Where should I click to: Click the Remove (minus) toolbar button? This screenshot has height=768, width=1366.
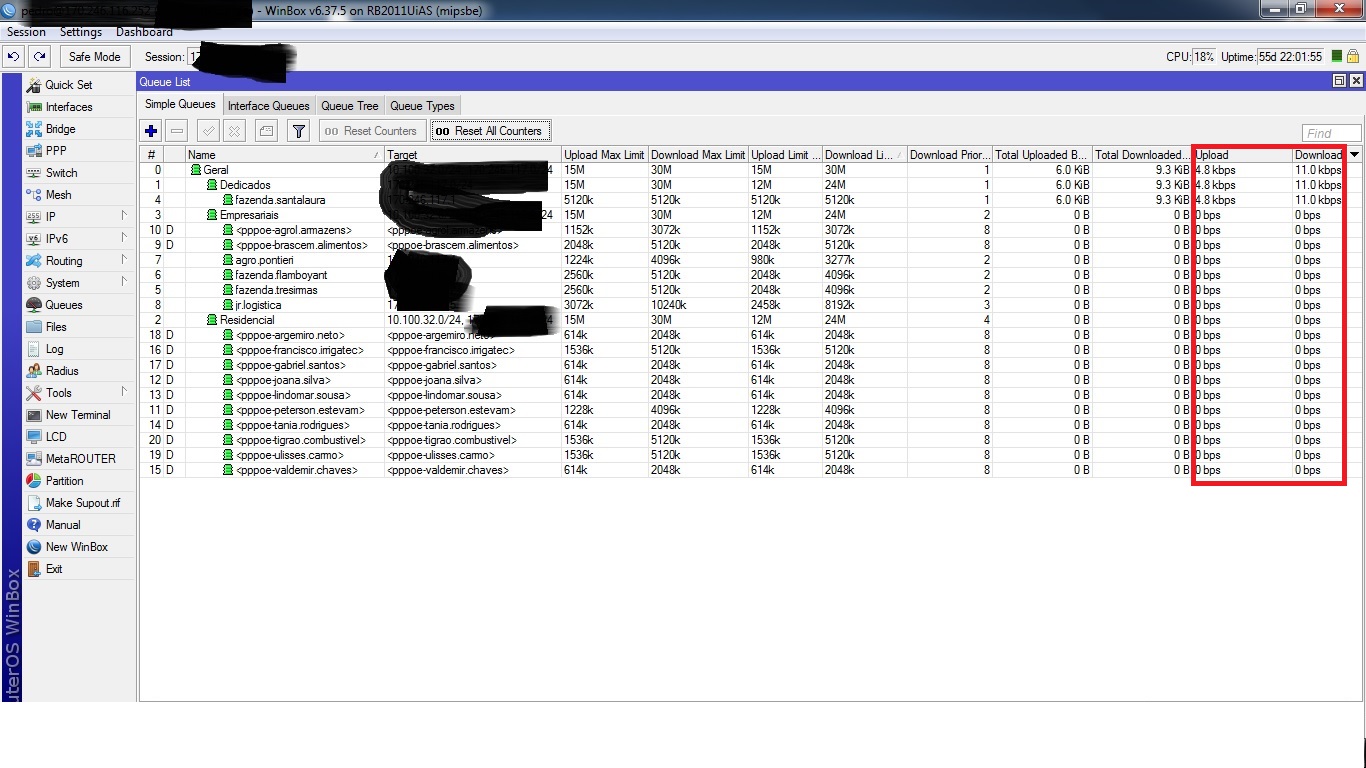(177, 131)
